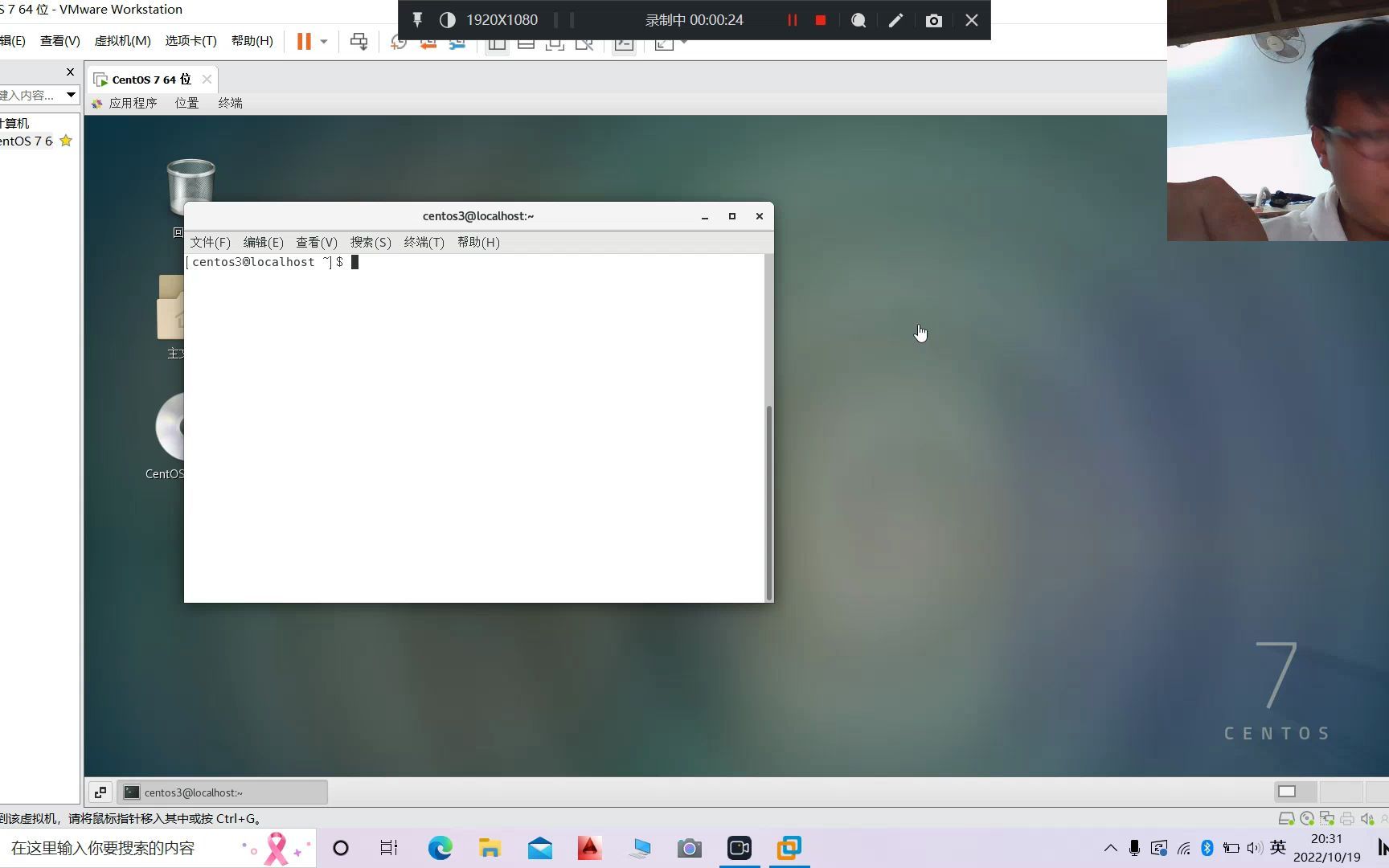The image size is (1389, 868).
Task: Toggle the recorder contrast circle icon
Action: 448,20
